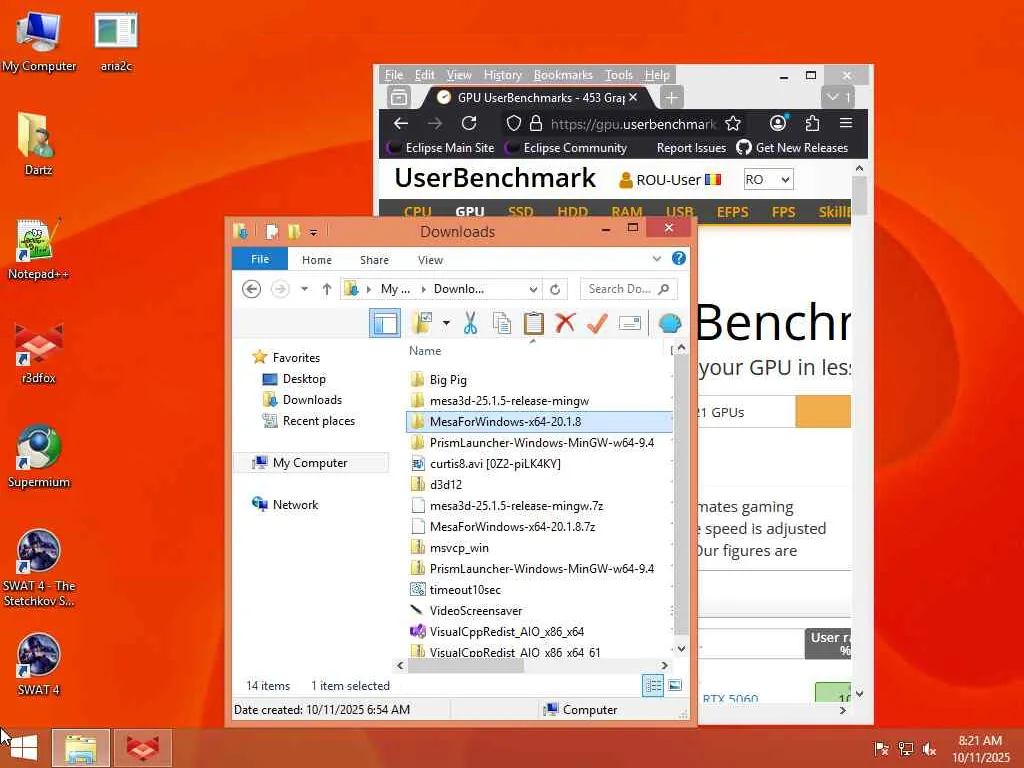The height and width of the screenshot is (768, 1024).
Task: Open browser extensions puzzle icon
Action: coord(812,123)
